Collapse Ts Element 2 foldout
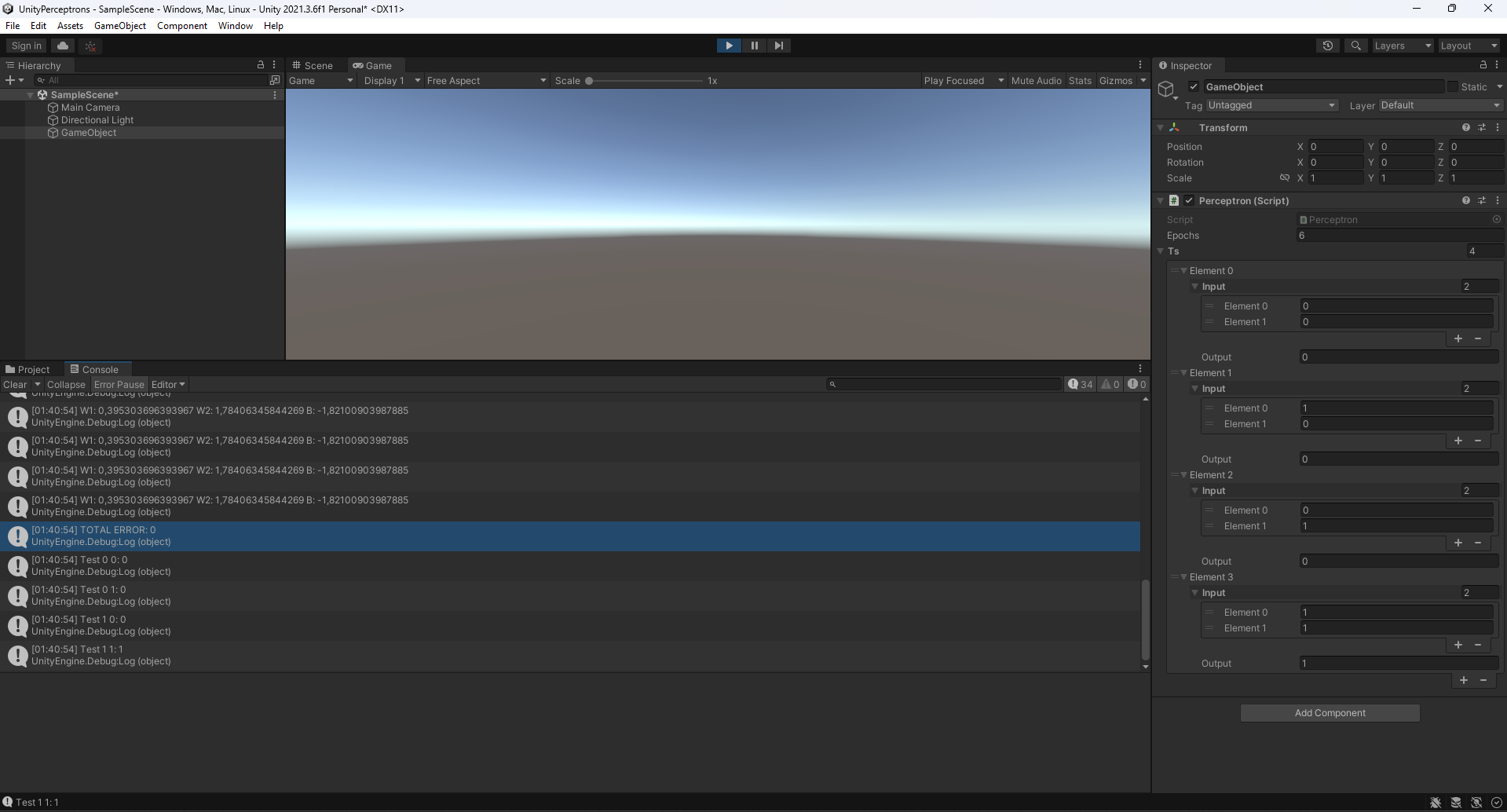1507x812 pixels. (x=1183, y=475)
